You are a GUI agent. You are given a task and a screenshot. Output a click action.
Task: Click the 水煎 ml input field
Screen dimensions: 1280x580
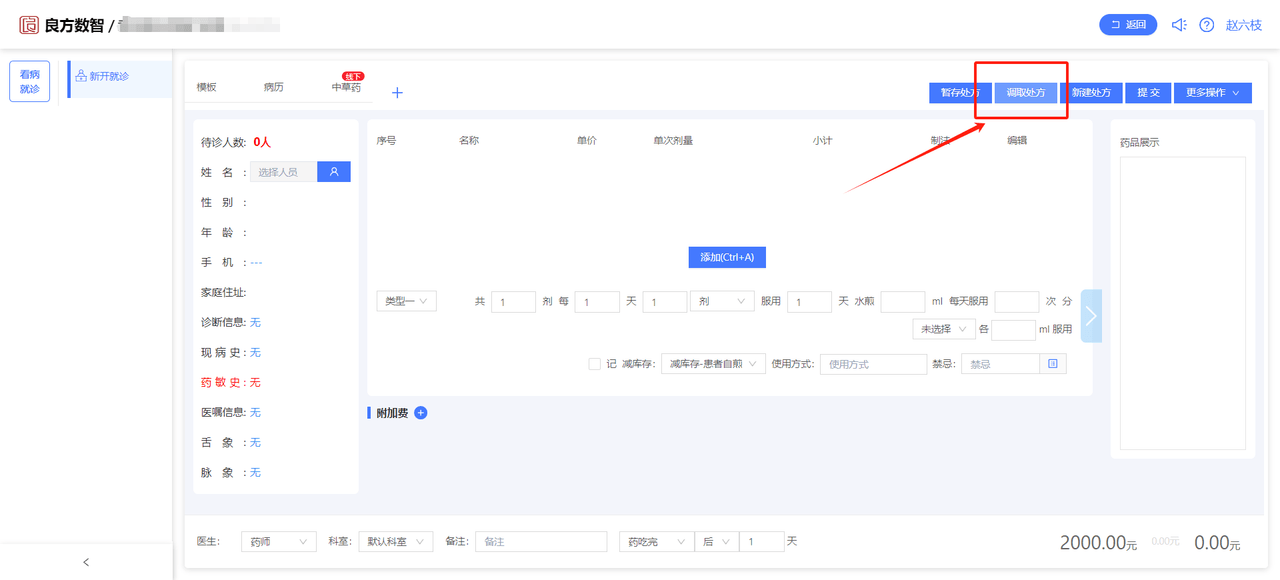point(903,302)
